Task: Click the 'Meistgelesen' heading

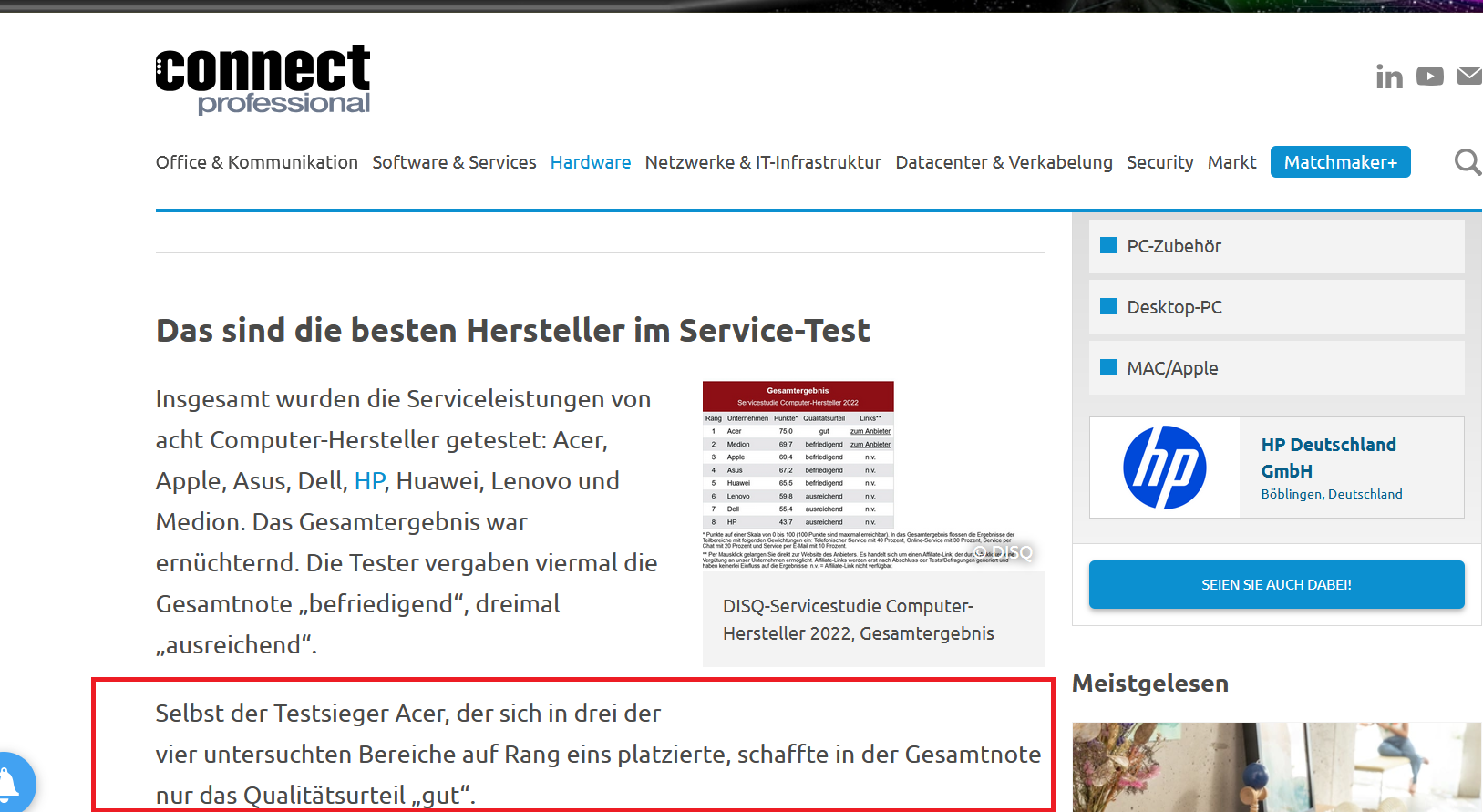Action: [x=1150, y=684]
